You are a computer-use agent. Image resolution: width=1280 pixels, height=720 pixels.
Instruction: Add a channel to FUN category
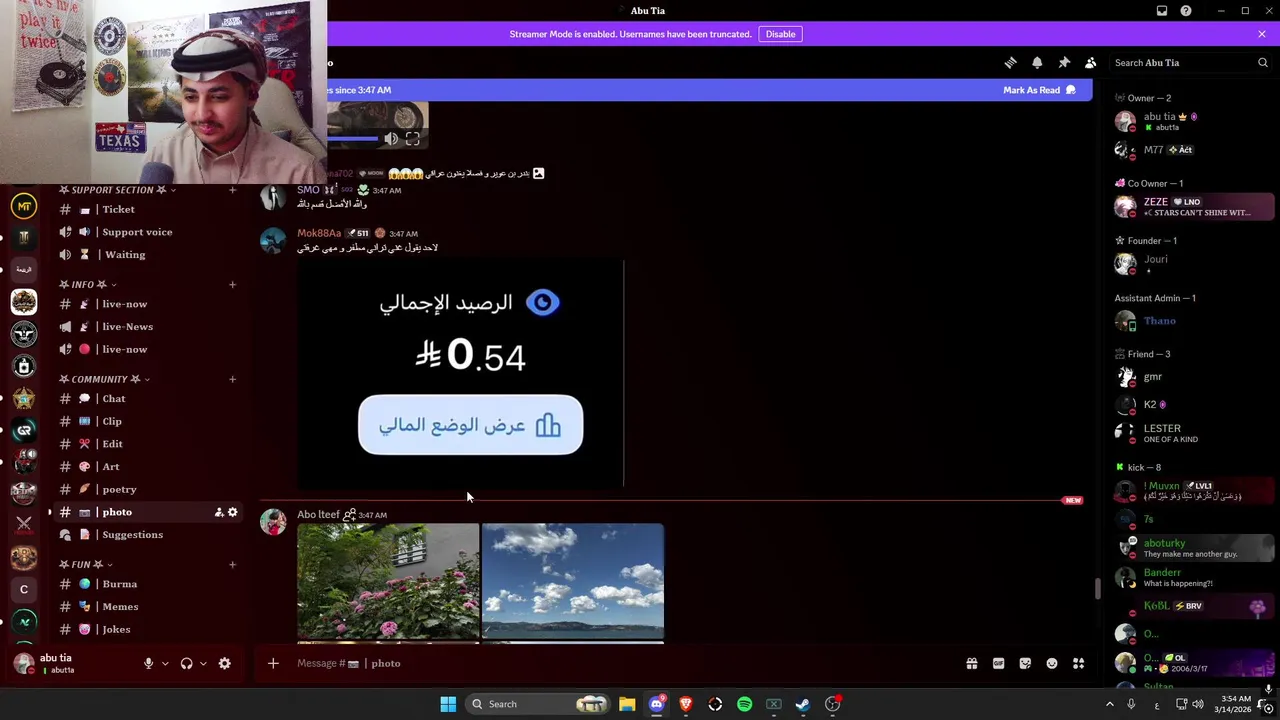point(232,564)
